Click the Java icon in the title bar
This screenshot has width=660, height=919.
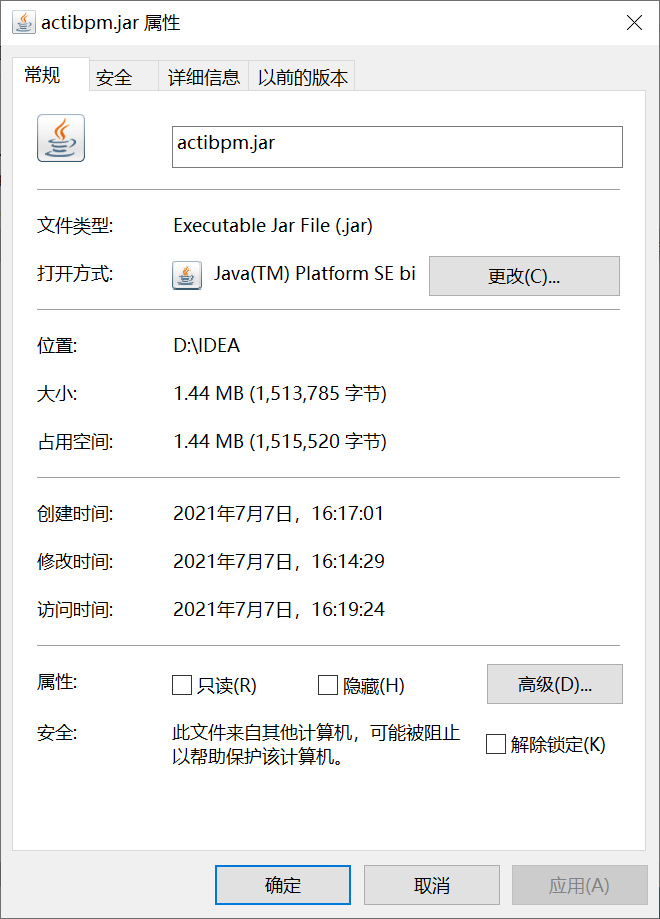coord(24,23)
